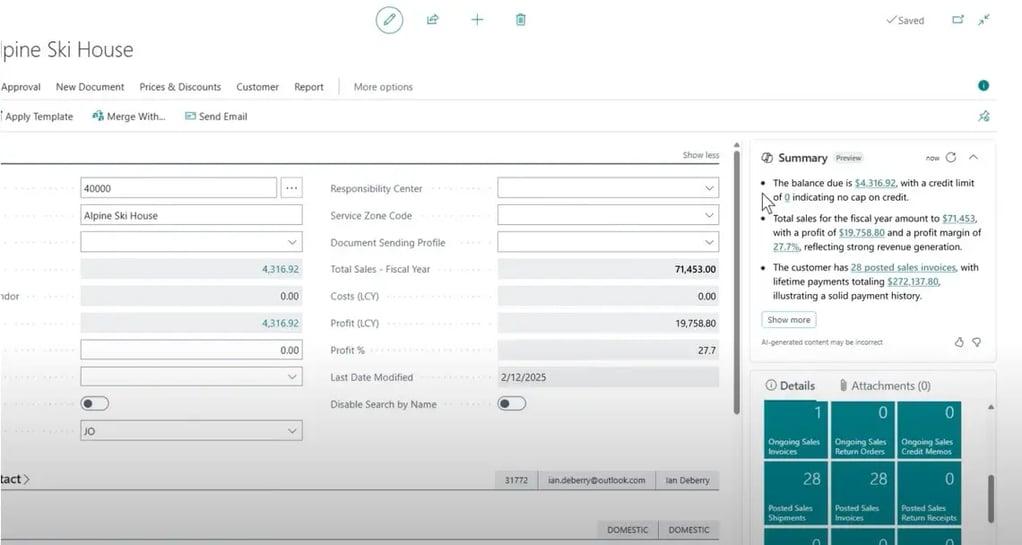The width and height of the screenshot is (1022, 545).
Task: Click Merge With action
Action: [128, 116]
